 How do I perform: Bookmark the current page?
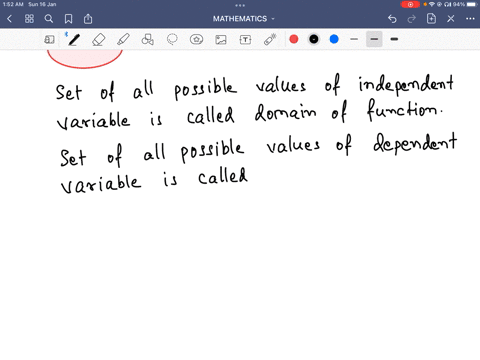(x=68, y=19)
